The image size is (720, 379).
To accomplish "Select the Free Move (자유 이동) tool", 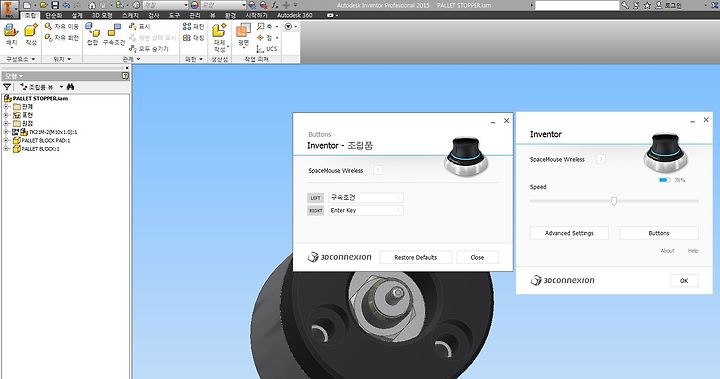I will [x=62, y=27].
